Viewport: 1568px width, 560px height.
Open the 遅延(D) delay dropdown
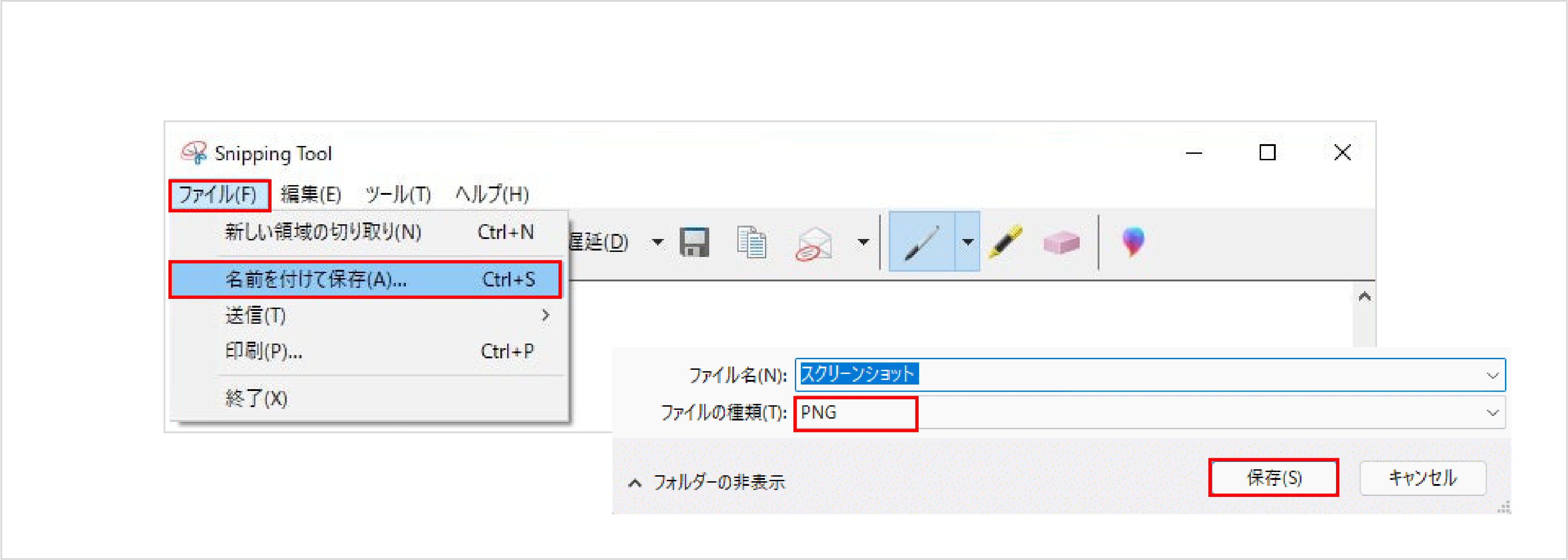pos(658,243)
